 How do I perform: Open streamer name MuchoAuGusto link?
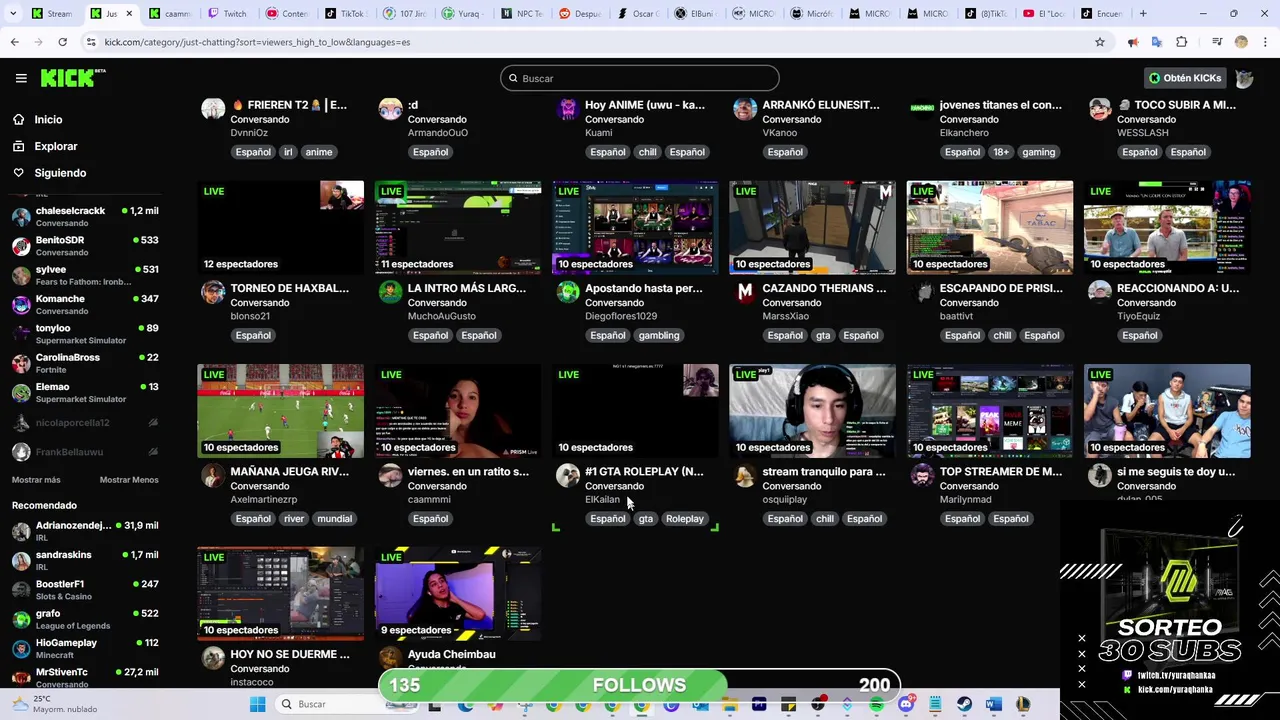click(x=441, y=316)
